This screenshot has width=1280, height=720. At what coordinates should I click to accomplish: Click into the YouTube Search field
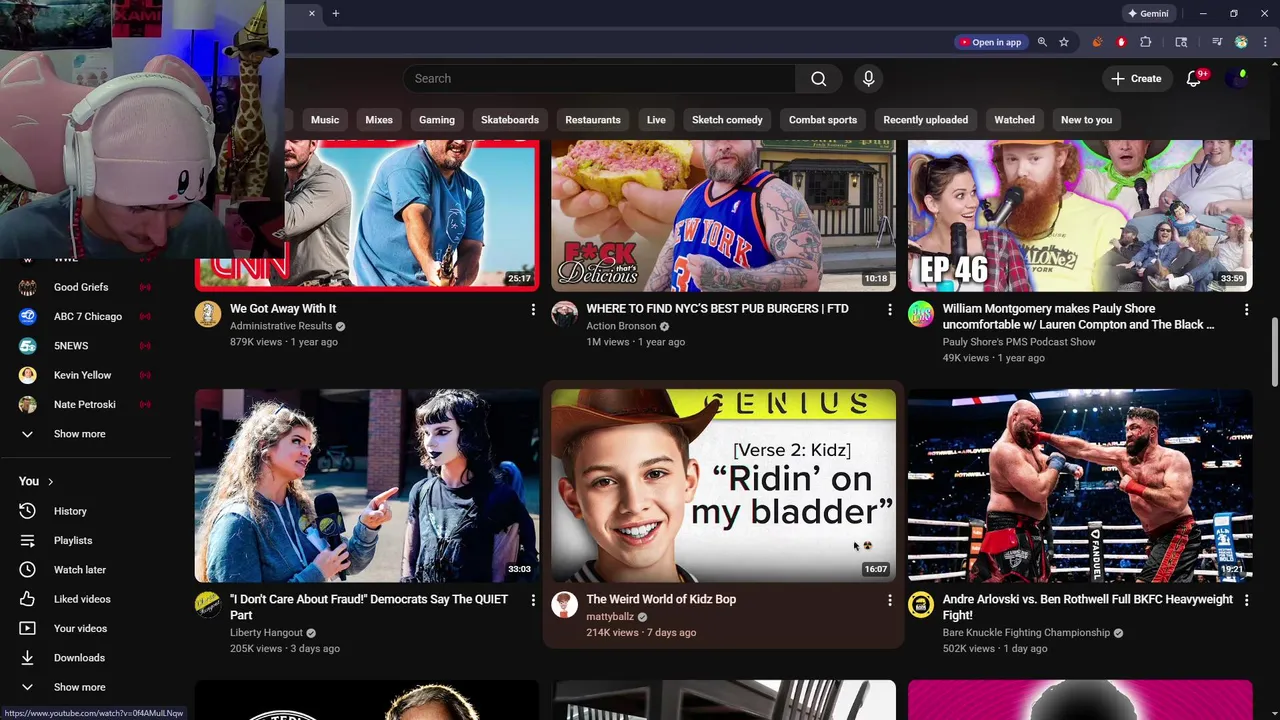point(600,79)
